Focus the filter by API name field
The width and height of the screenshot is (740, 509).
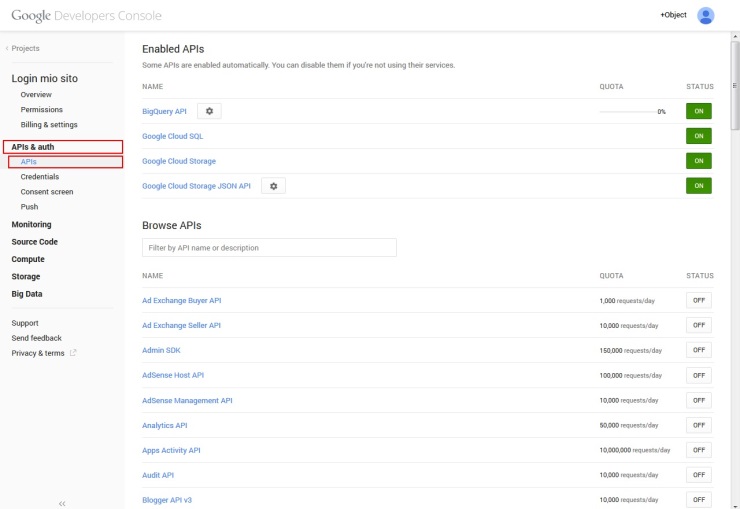[x=269, y=247]
